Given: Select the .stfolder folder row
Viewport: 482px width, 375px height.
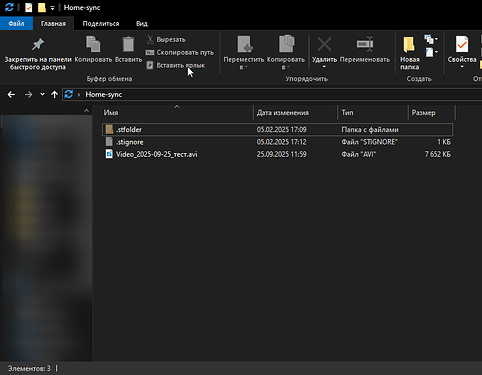Looking at the screenshot, I should coord(277,130).
